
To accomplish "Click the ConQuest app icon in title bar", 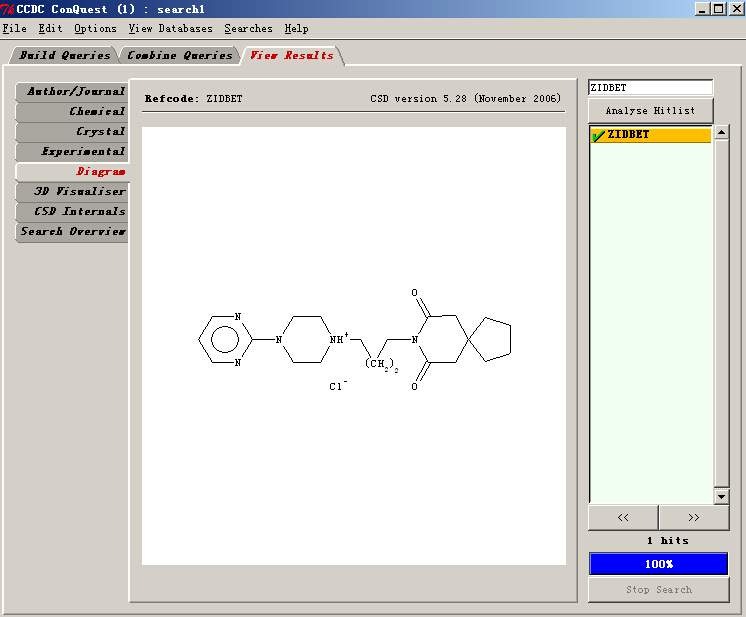I will (x=8, y=9).
